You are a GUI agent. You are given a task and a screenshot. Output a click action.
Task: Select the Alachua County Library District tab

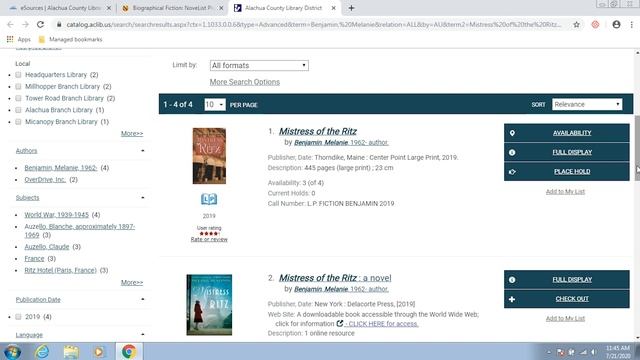click(x=285, y=8)
